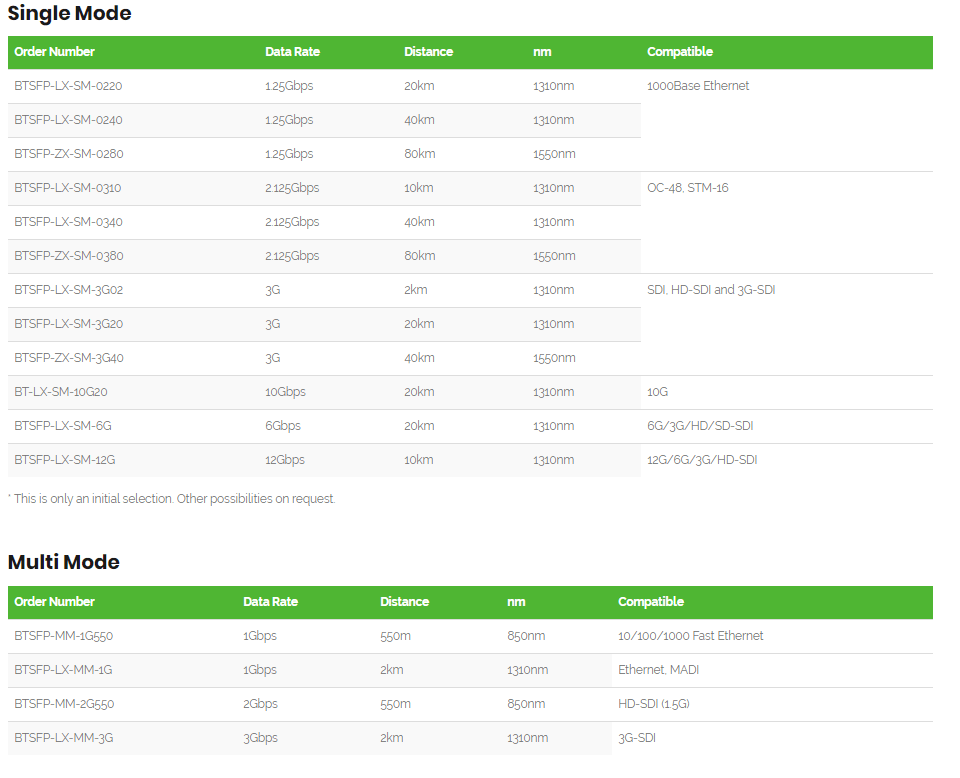This screenshot has width=960, height=778.
Task: Click the initial selection footnote text
Action: coord(172,499)
